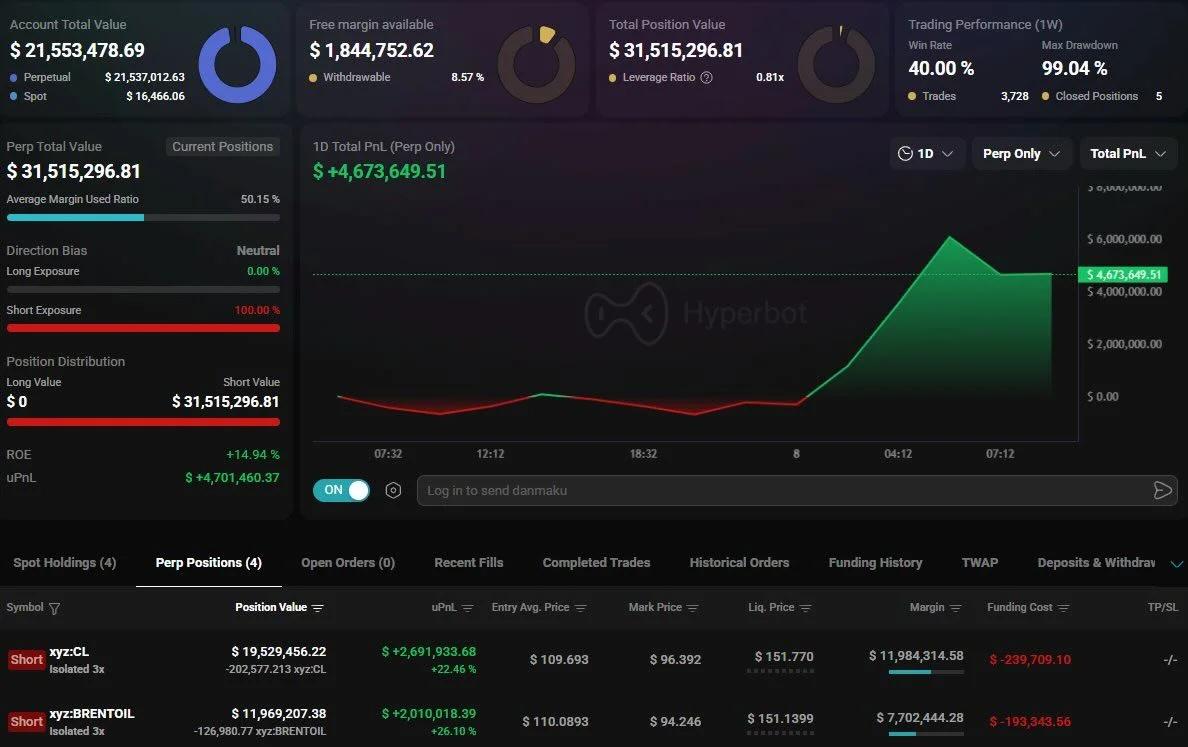Turn off the danmaku ON switch

[x=341, y=490]
